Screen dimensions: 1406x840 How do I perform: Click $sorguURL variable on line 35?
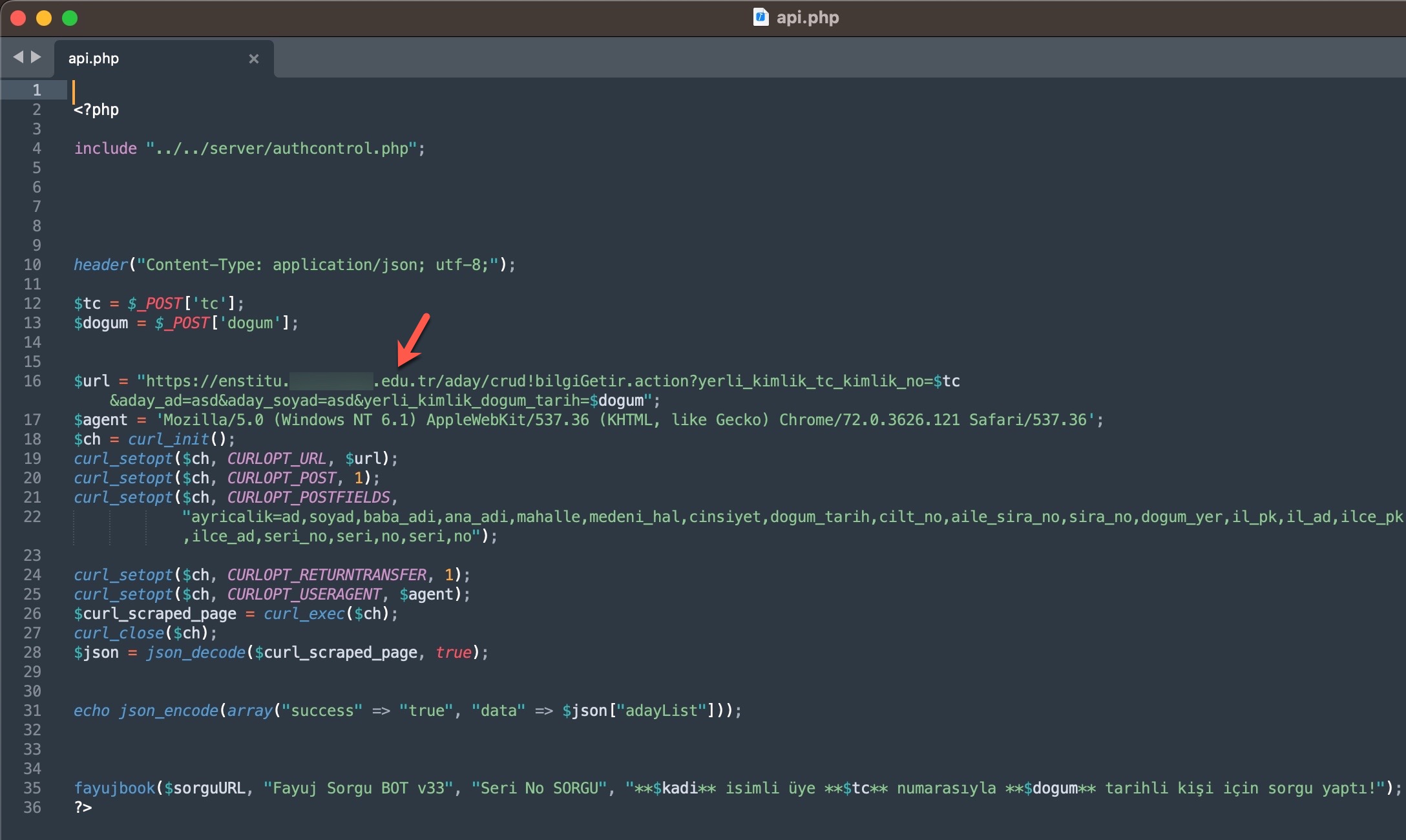click(205, 788)
